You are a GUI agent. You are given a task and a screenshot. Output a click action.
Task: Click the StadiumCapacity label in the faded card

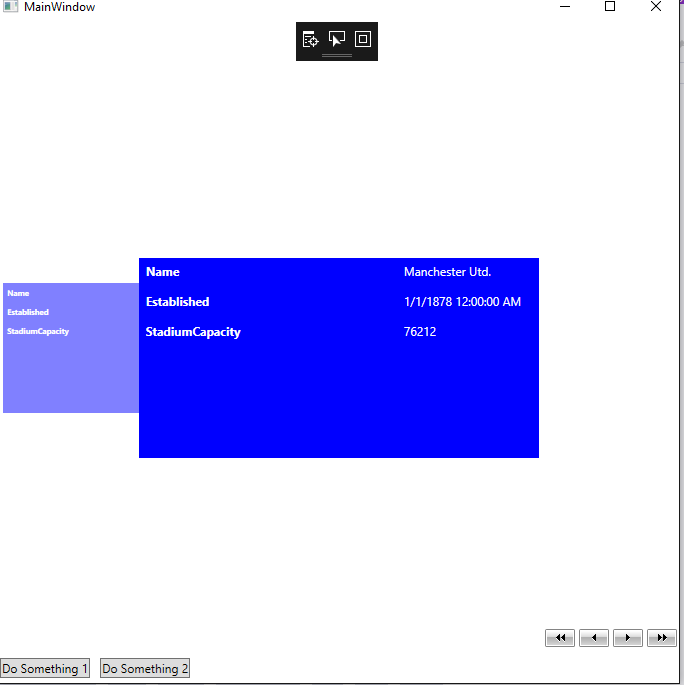tap(38, 331)
